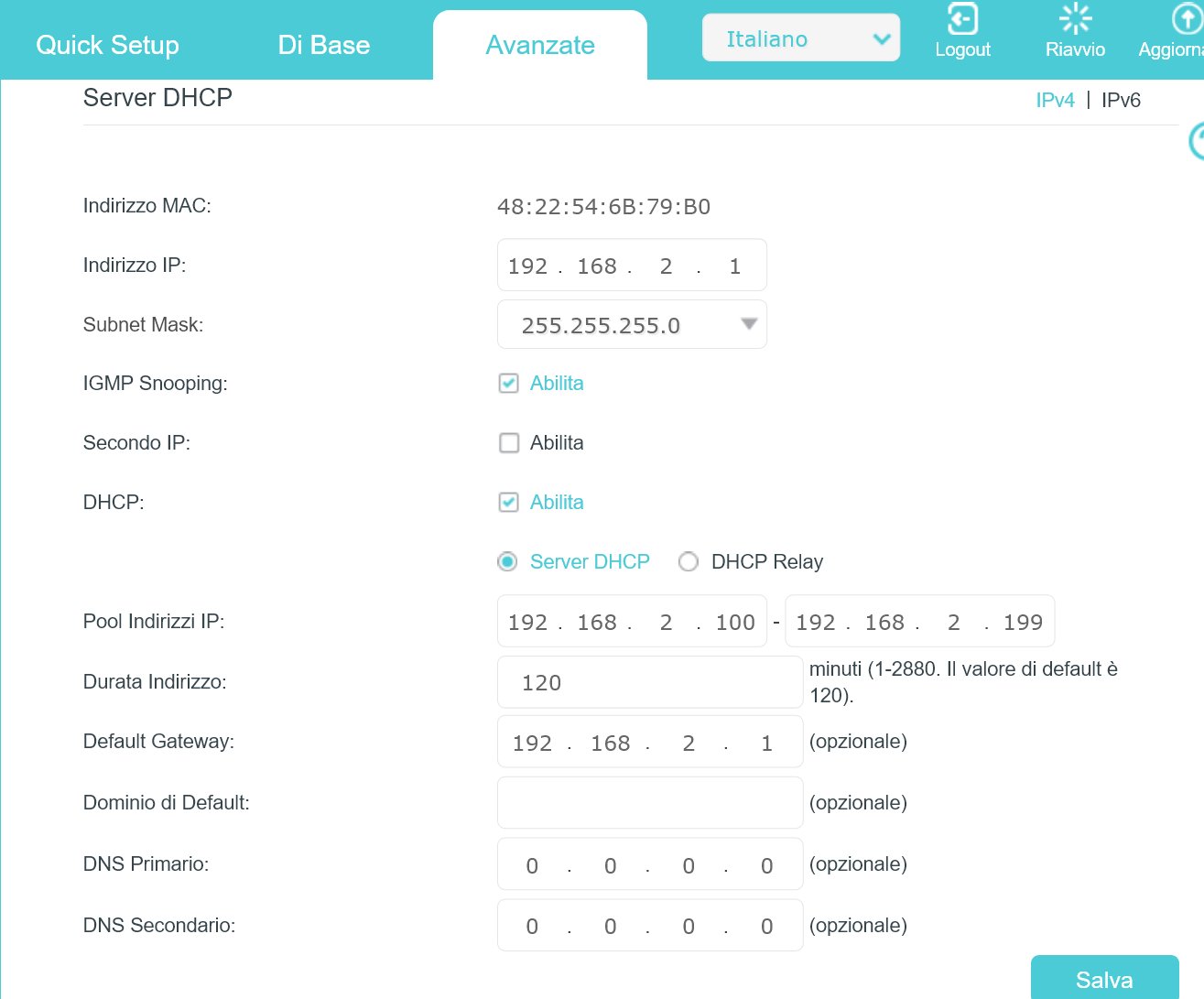The height and width of the screenshot is (999, 1204).
Task: Disable the IGMP Snooping Abilita checkbox
Action: (508, 384)
